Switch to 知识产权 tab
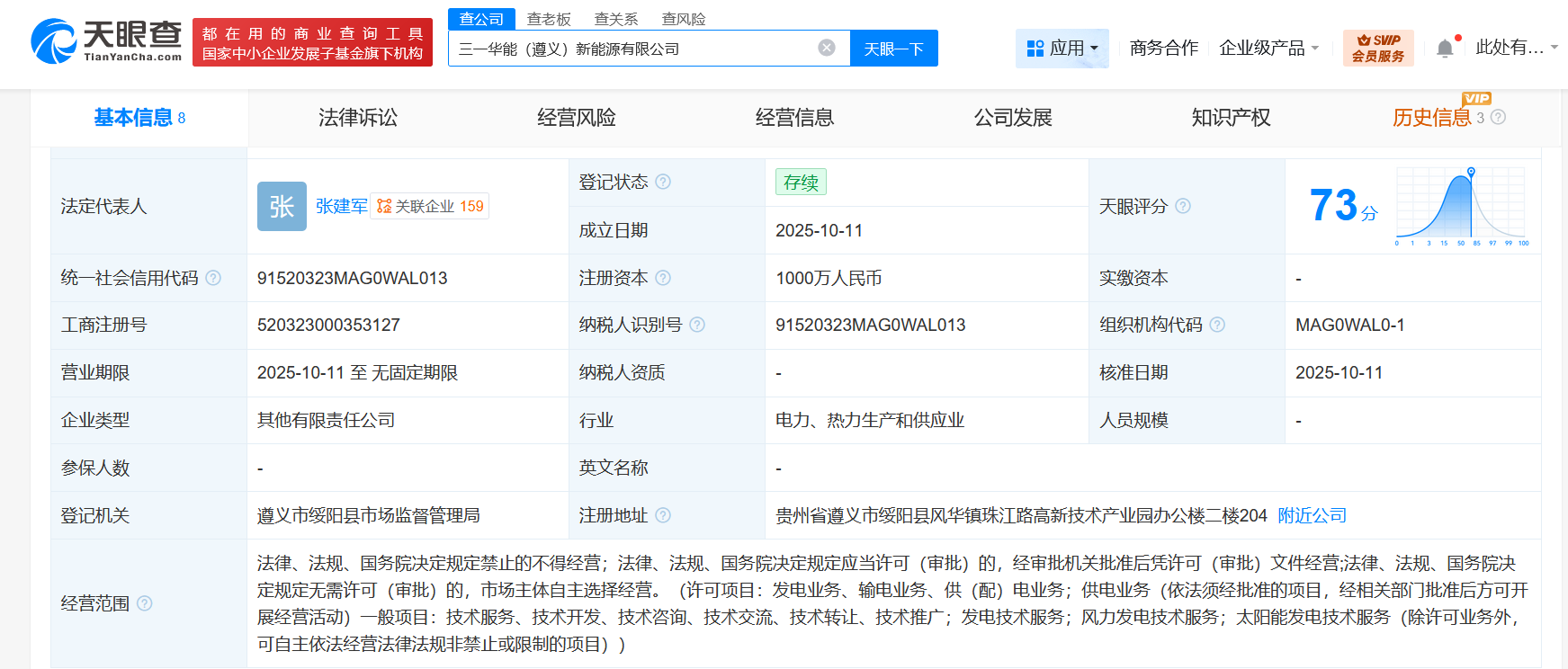Image resolution: width=1568 pixels, height=669 pixels. coord(1231,118)
